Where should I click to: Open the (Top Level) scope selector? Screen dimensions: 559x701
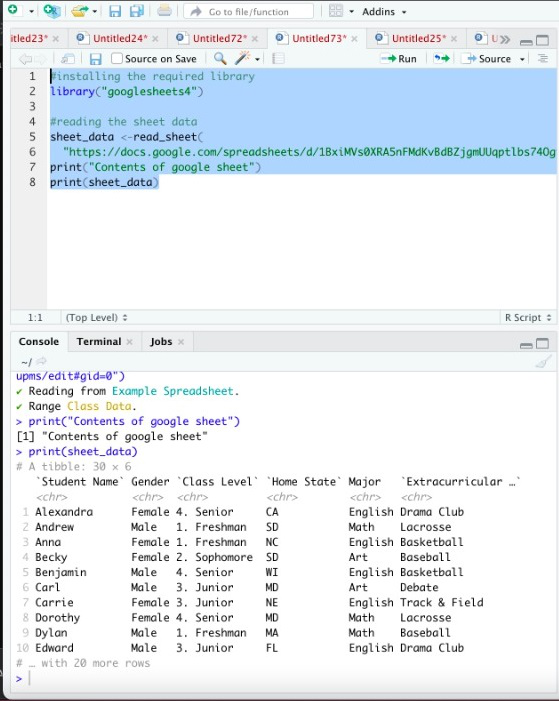click(x=96, y=317)
